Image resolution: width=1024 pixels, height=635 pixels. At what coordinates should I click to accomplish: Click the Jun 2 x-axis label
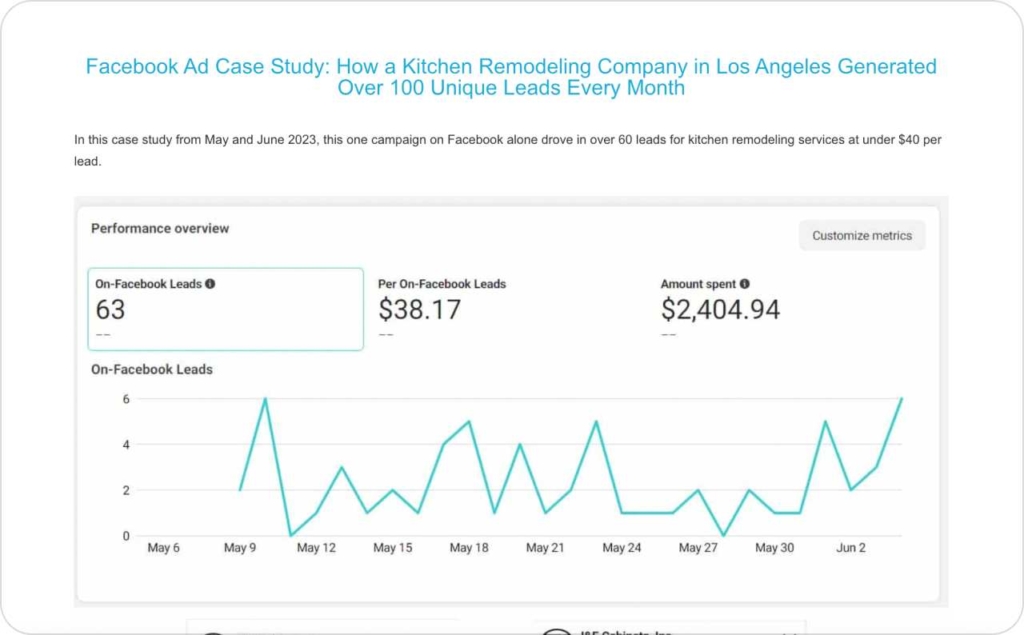[851, 548]
